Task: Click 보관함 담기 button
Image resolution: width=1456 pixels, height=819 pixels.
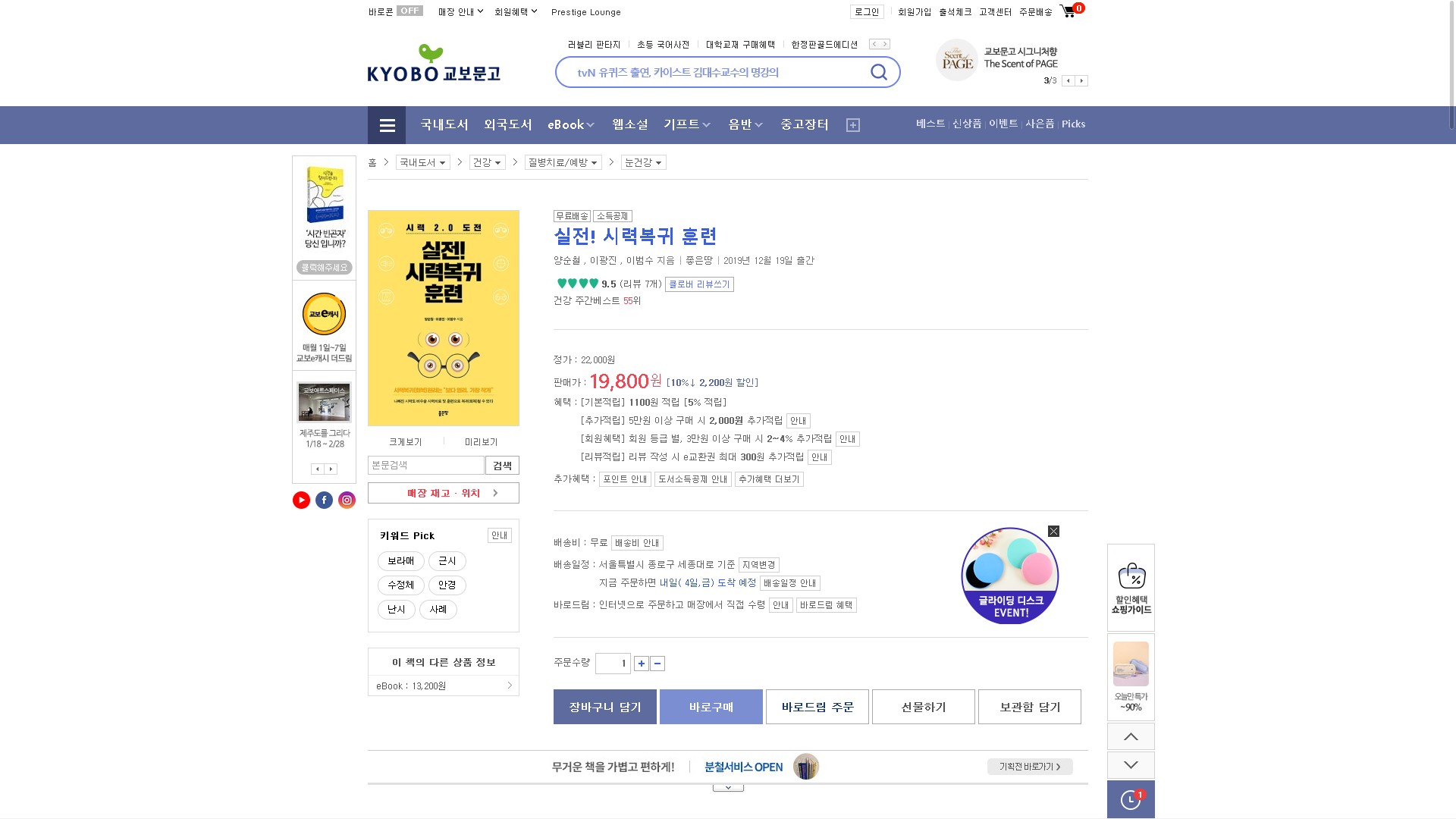Action: (x=1030, y=707)
